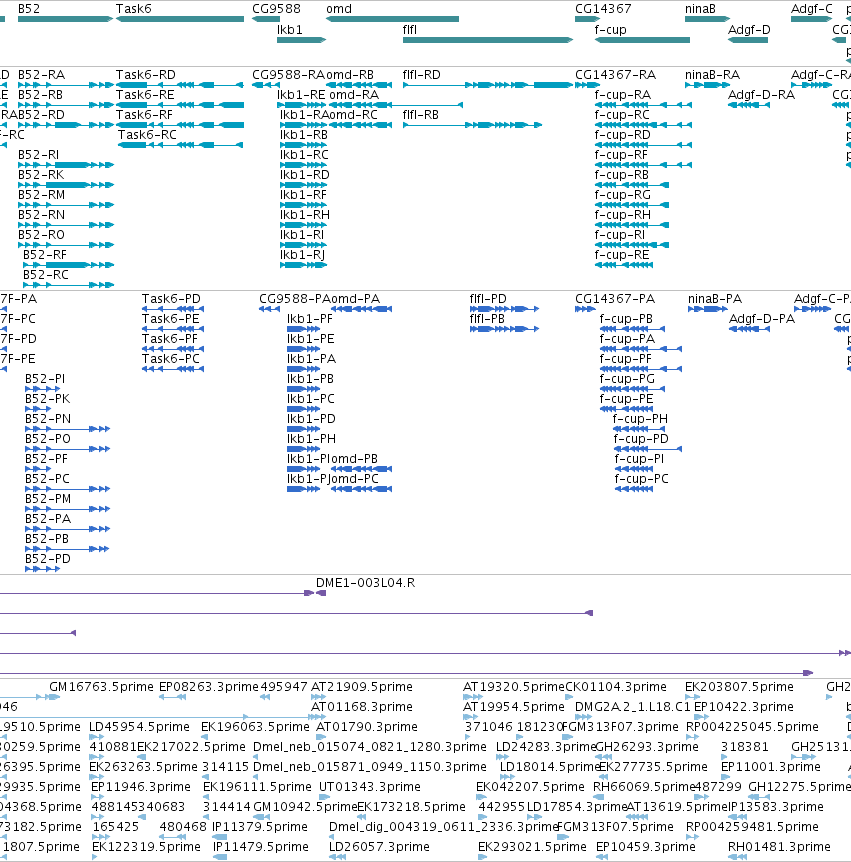
Task: Select transcript lkb1-RB
Action: click(303, 145)
